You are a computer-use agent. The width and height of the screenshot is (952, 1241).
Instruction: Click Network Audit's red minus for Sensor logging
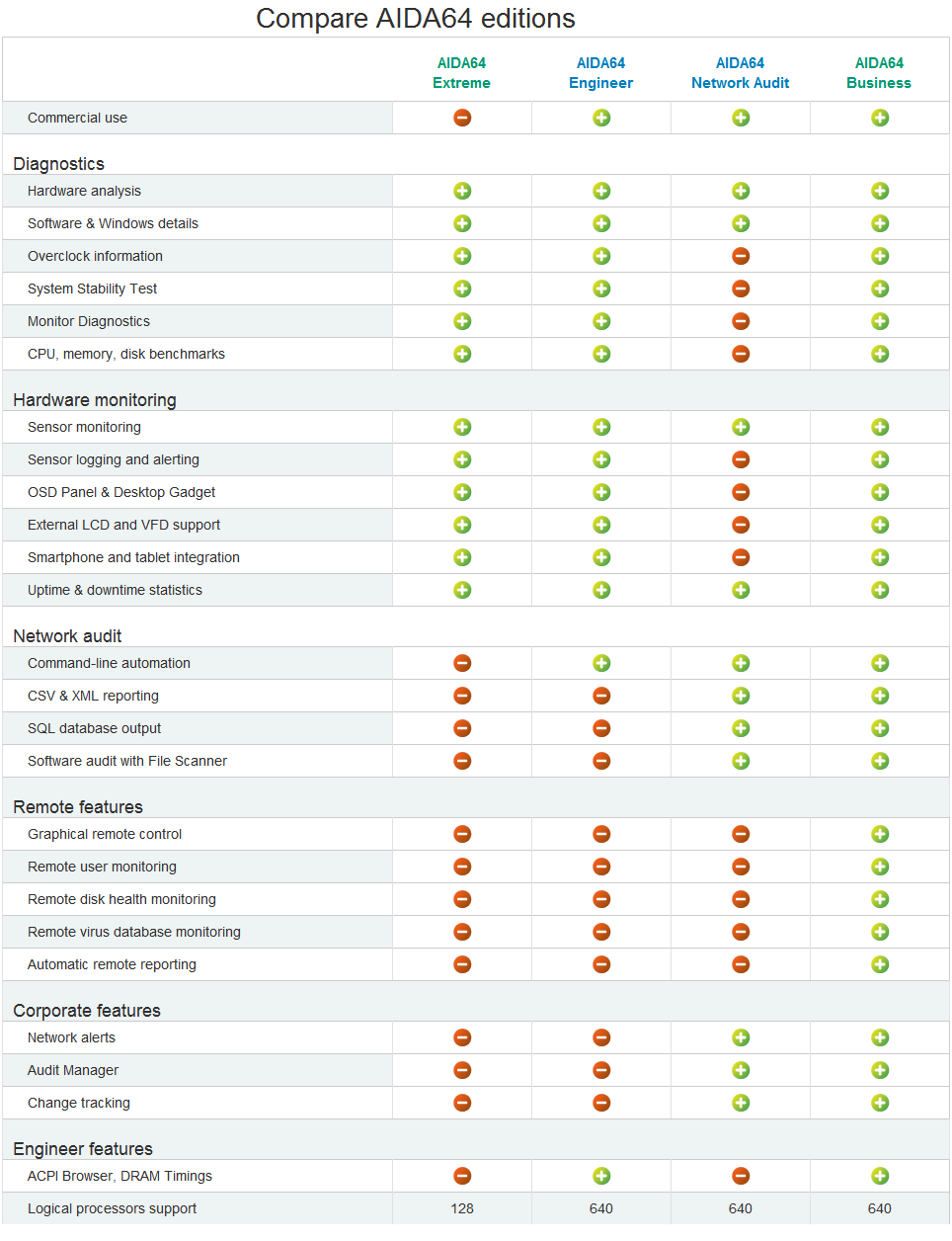click(741, 459)
